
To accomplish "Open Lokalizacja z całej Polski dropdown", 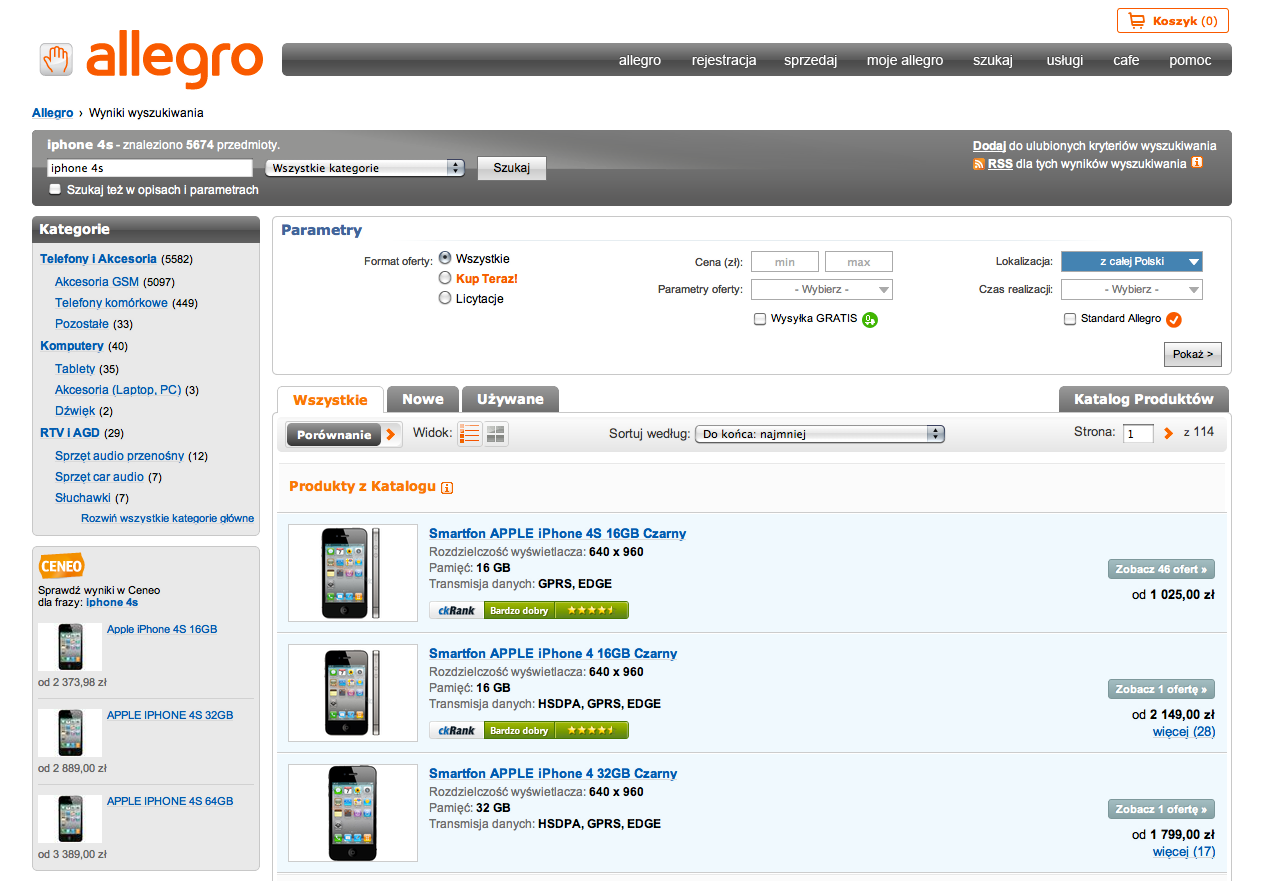I will coord(1132,261).
